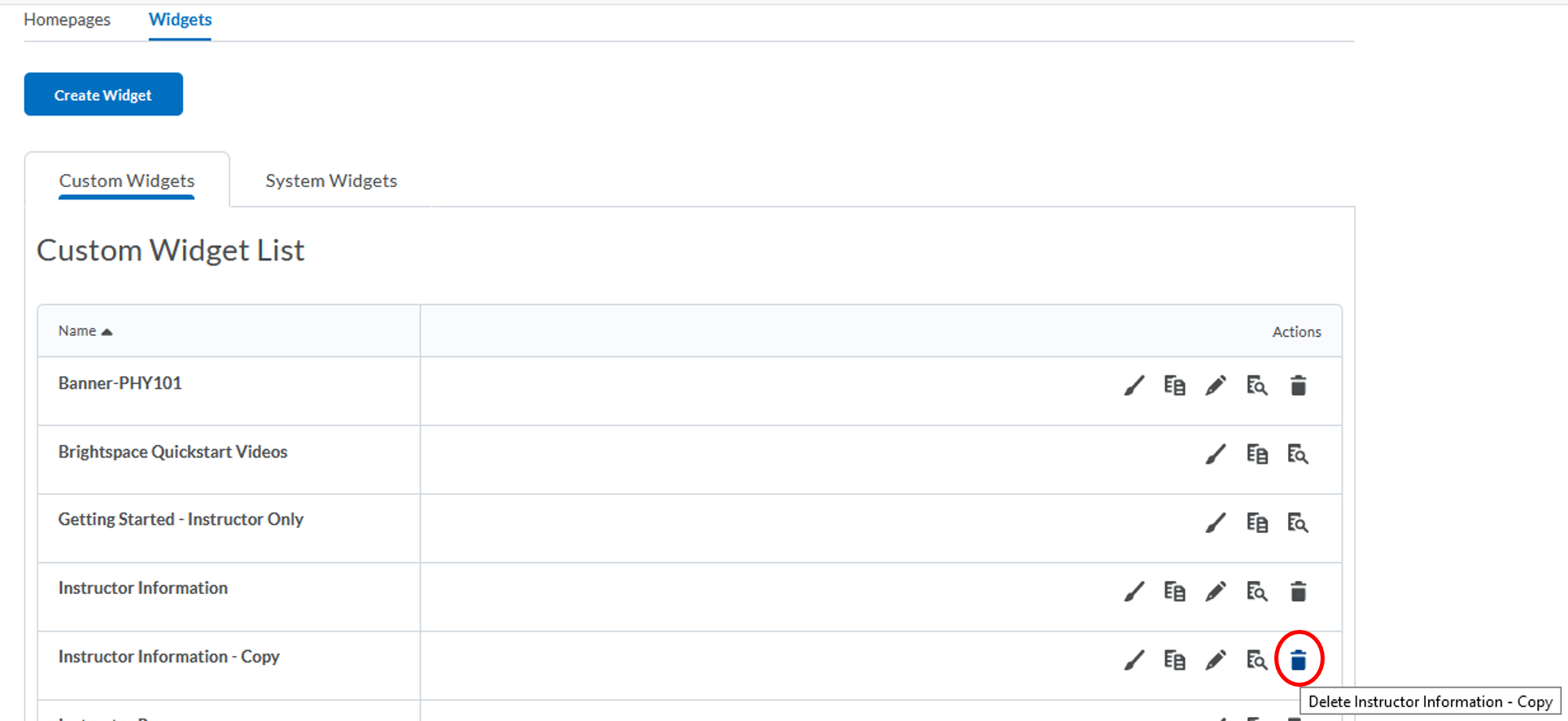This screenshot has width=1568, height=721.
Task: Switch to the System Widgets tab
Action: (330, 180)
